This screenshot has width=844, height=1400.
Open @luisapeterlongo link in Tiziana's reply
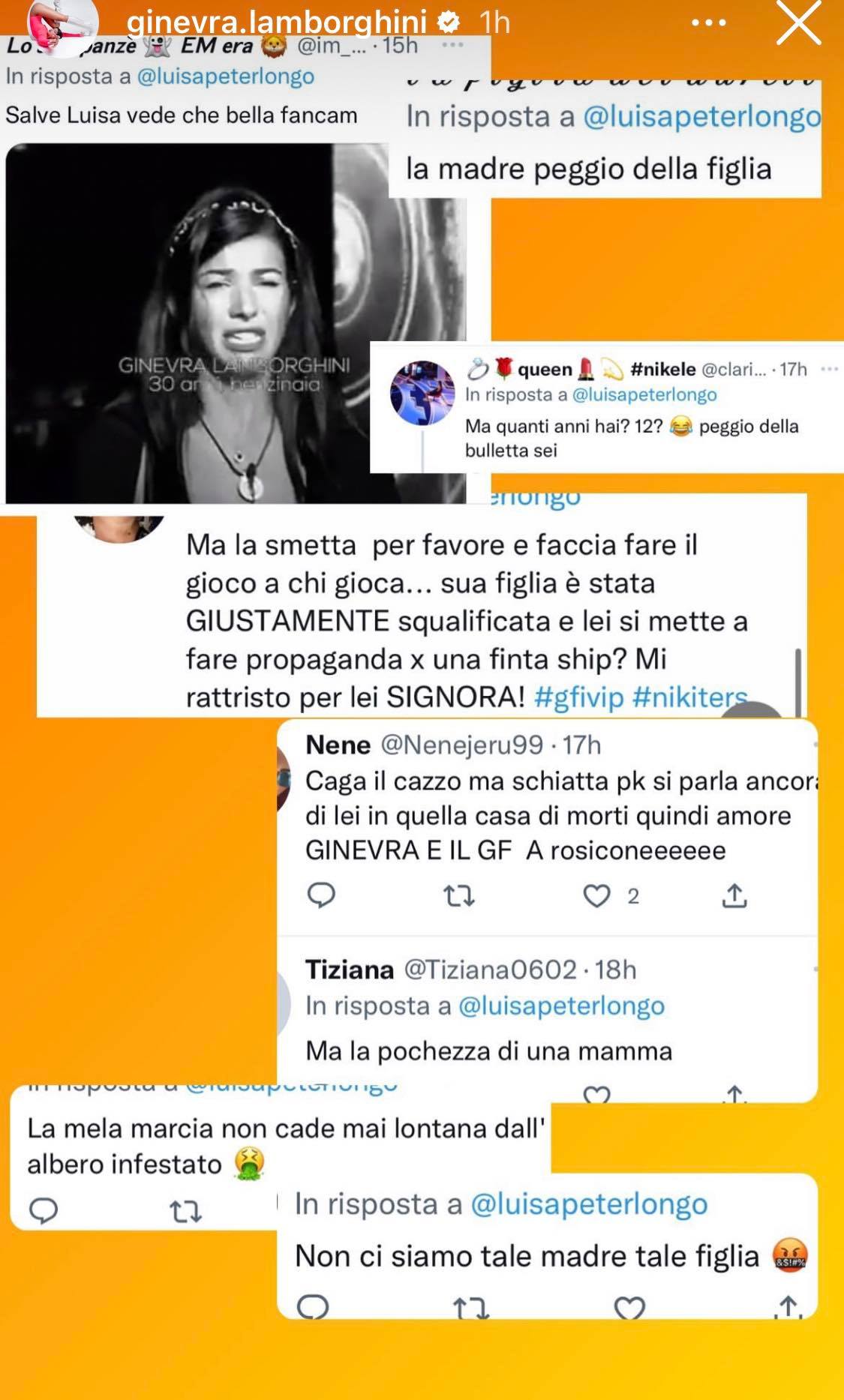pyautogui.click(x=561, y=1006)
